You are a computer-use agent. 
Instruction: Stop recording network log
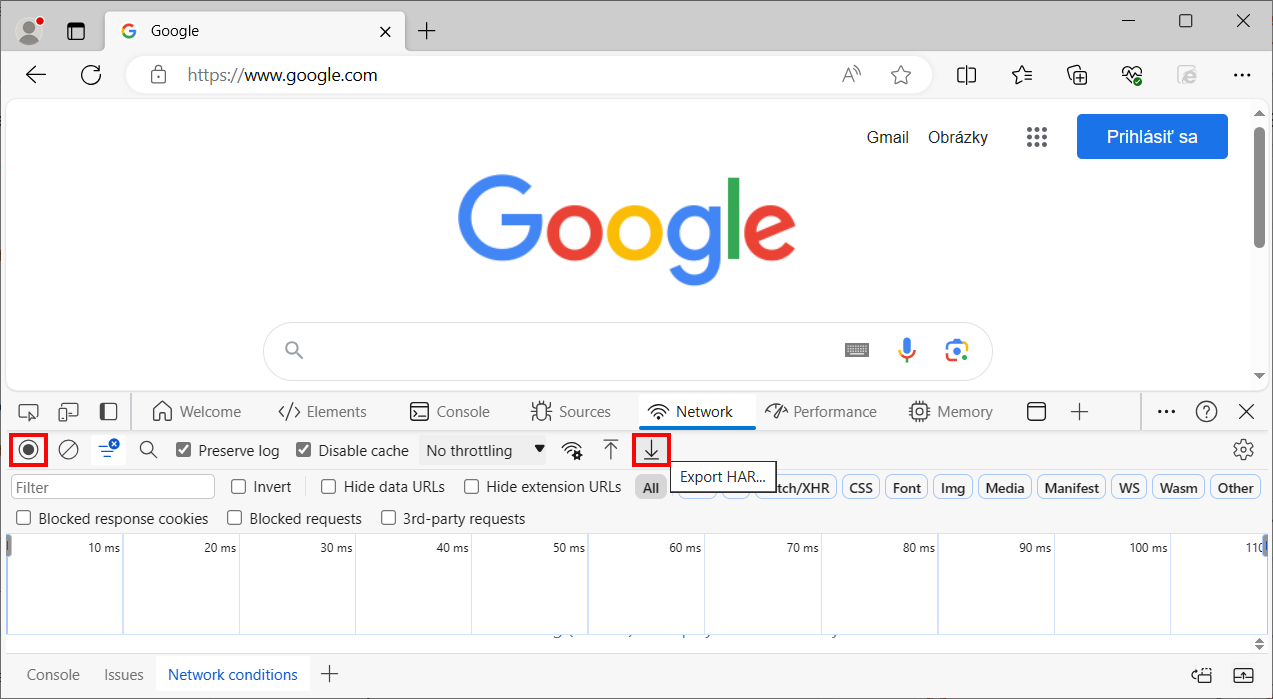29,450
